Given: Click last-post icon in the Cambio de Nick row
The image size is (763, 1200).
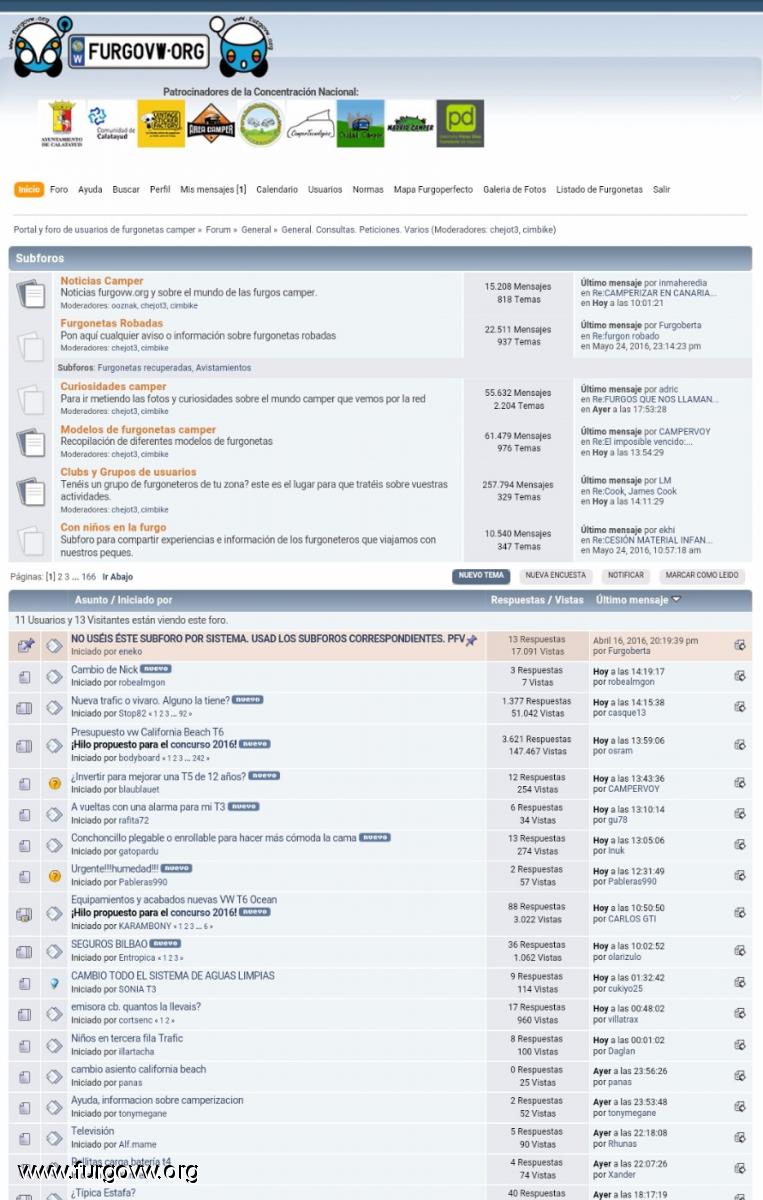Looking at the screenshot, I should [x=740, y=677].
